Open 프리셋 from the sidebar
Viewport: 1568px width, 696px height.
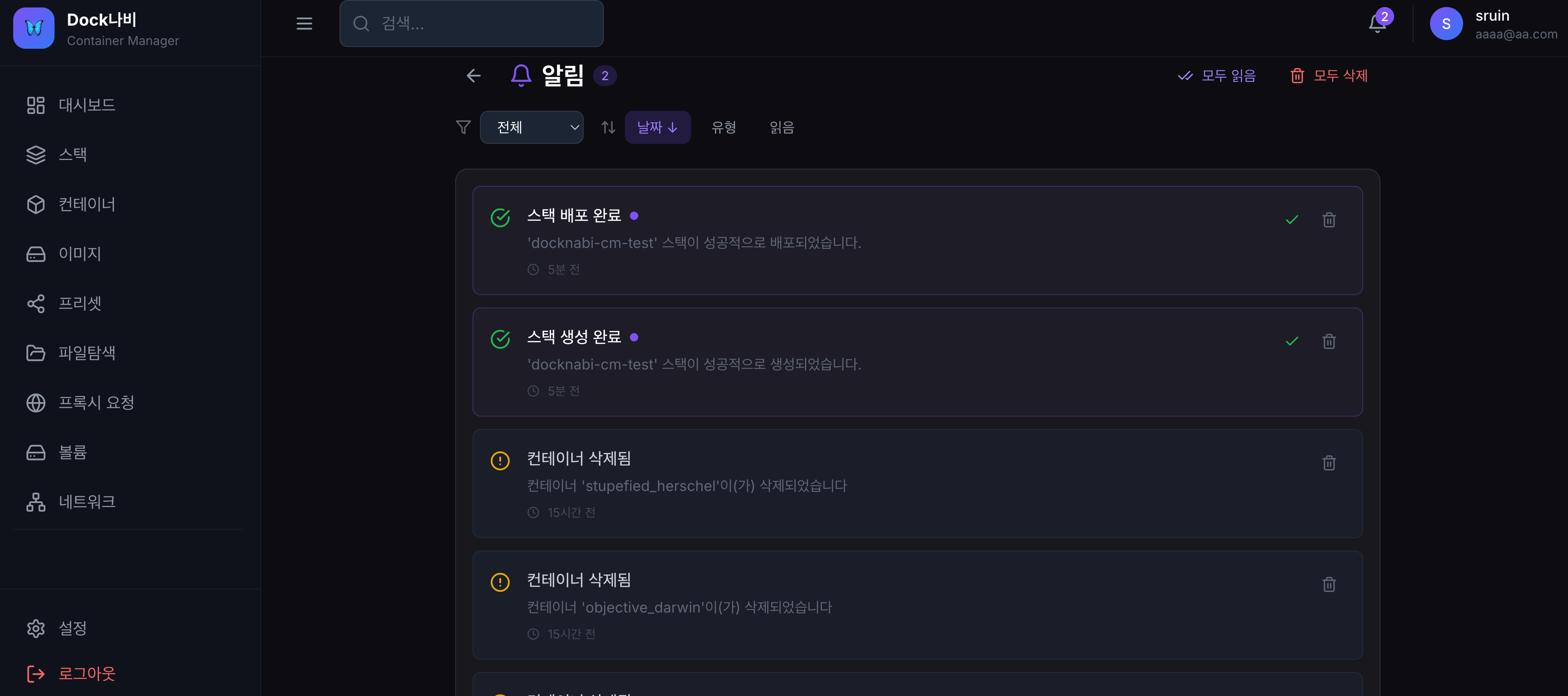pyautogui.click(x=80, y=303)
